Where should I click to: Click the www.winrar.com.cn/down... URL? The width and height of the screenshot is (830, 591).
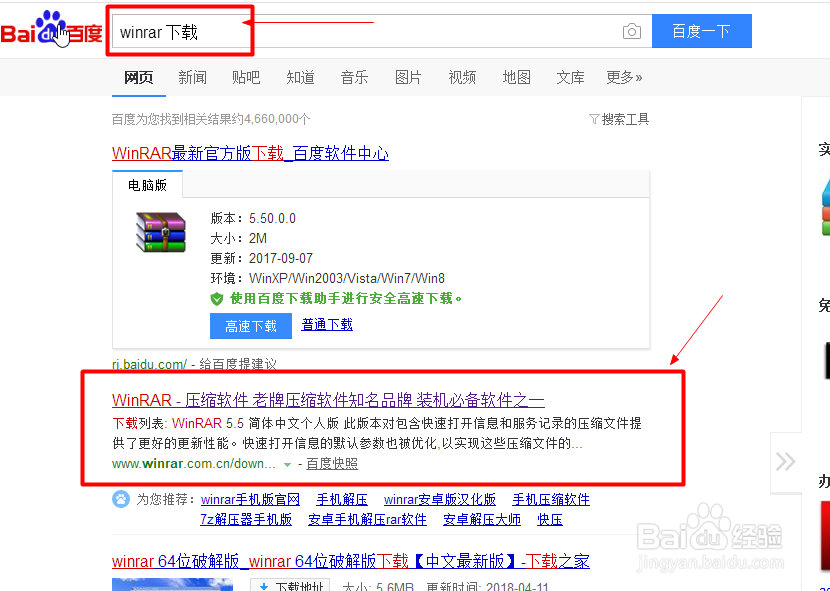[194, 464]
